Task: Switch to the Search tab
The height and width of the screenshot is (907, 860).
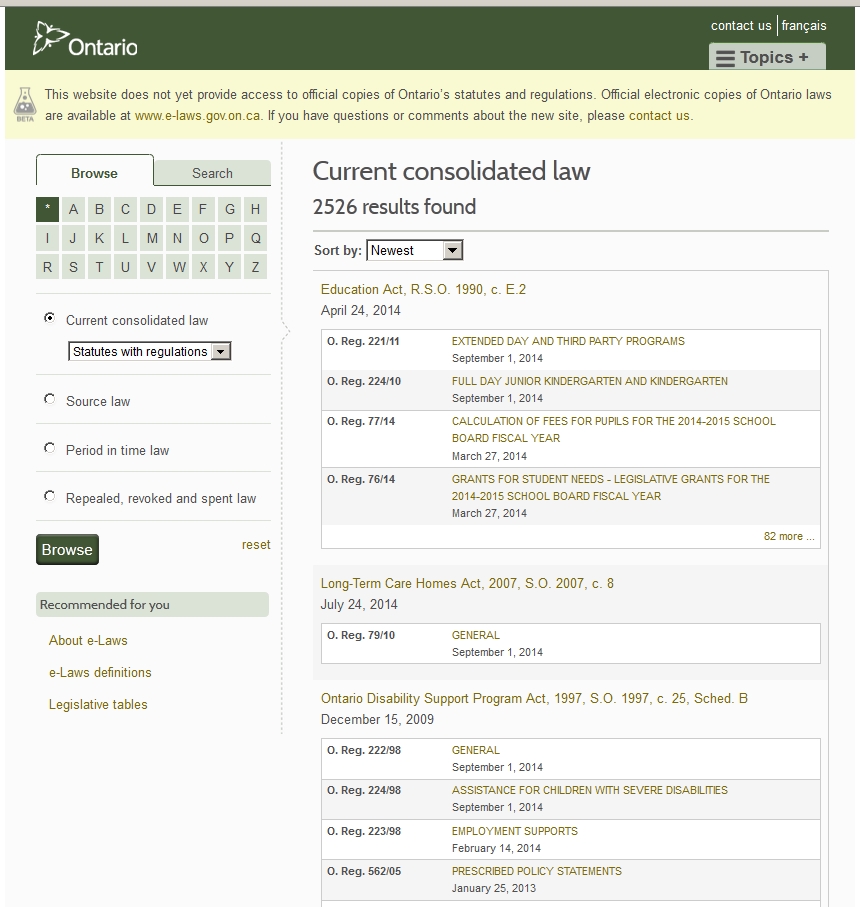Action: point(212,173)
